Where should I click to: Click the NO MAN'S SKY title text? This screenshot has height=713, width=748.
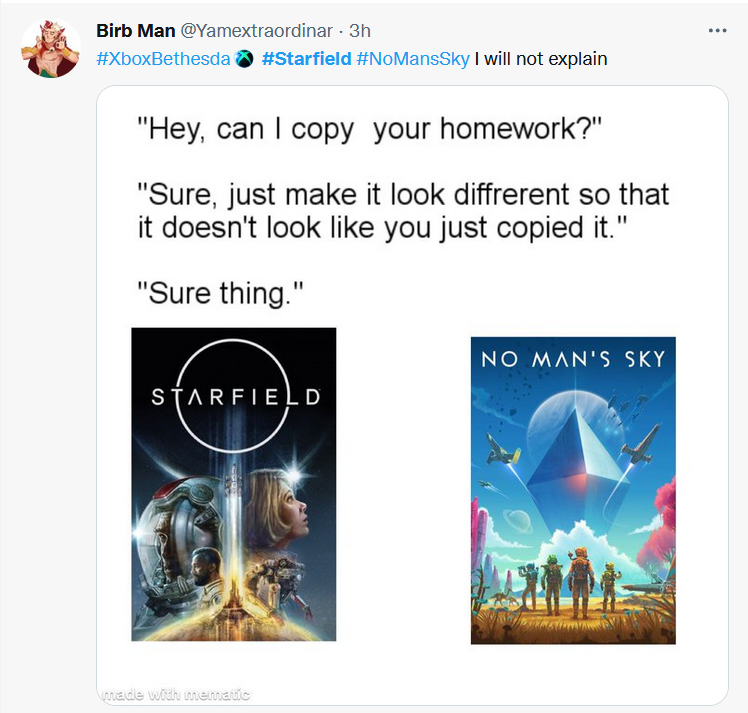(573, 359)
